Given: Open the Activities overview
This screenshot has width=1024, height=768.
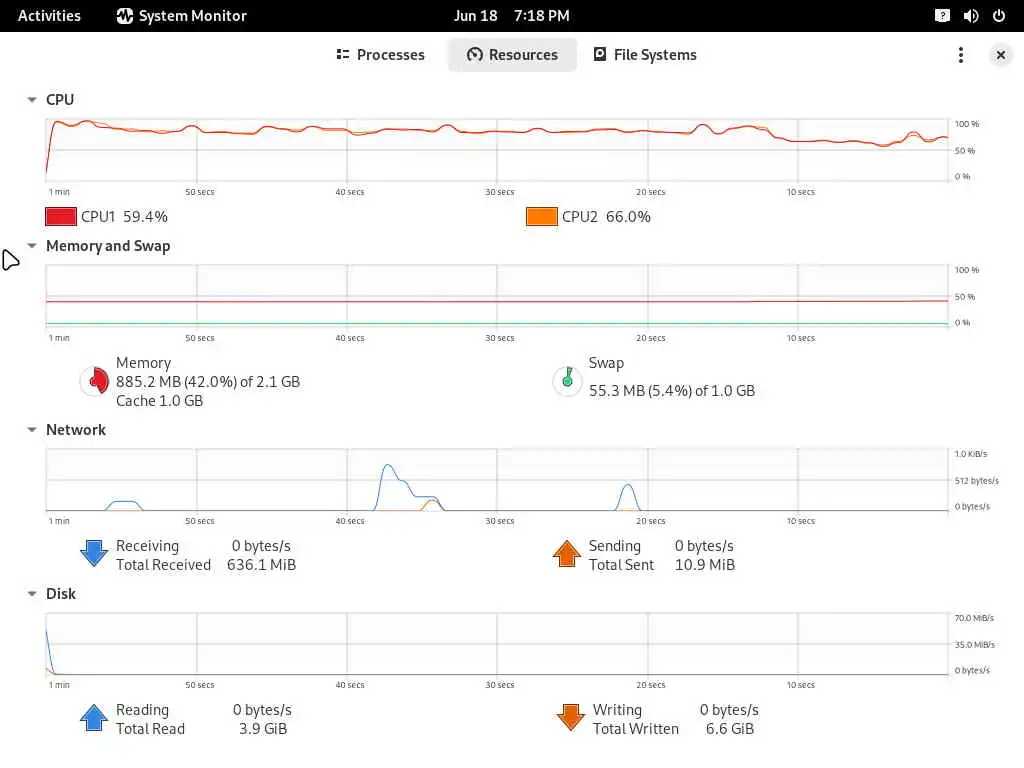Looking at the screenshot, I should click(x=49, y=16).
